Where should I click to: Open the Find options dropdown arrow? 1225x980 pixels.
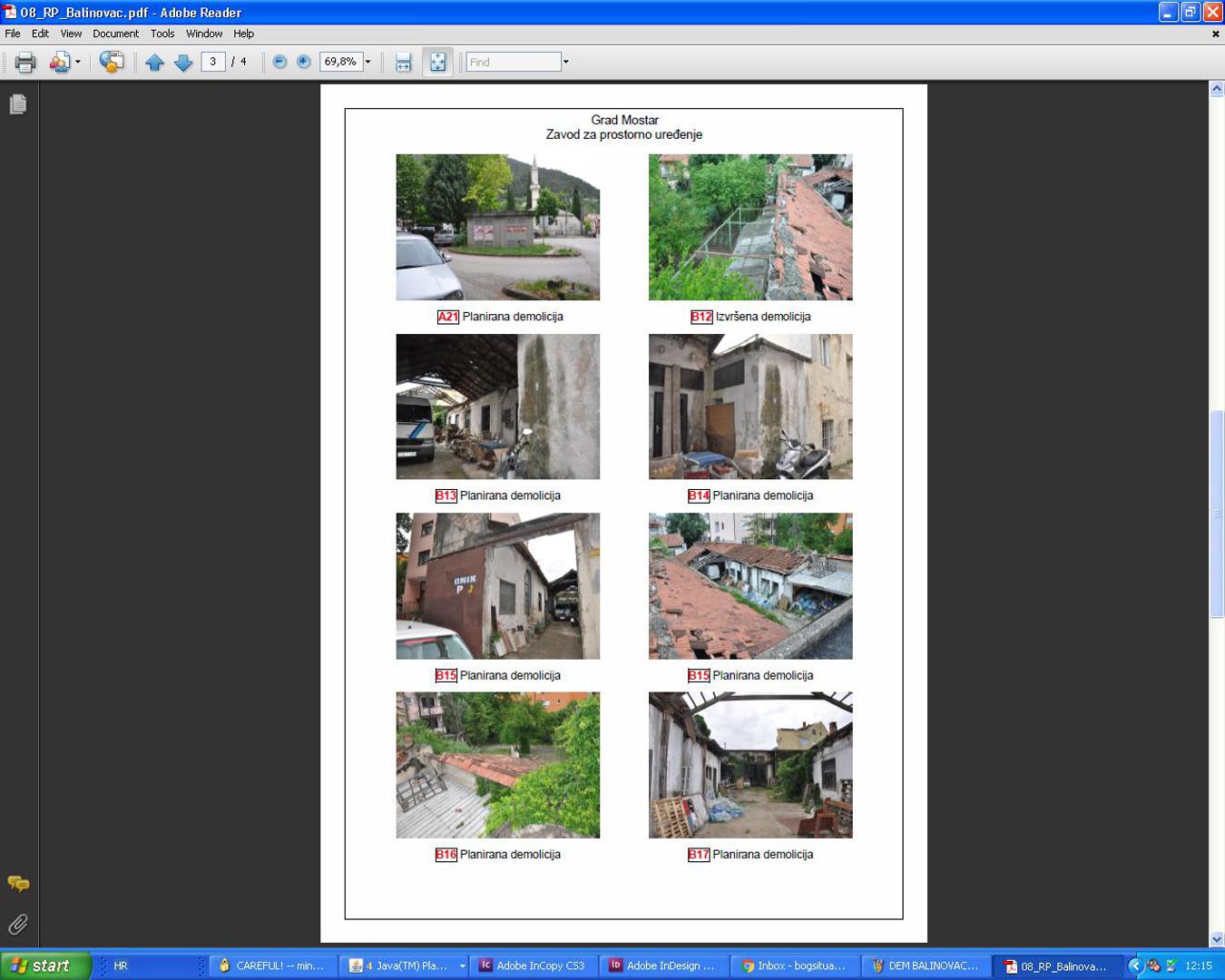pos(566,62)
